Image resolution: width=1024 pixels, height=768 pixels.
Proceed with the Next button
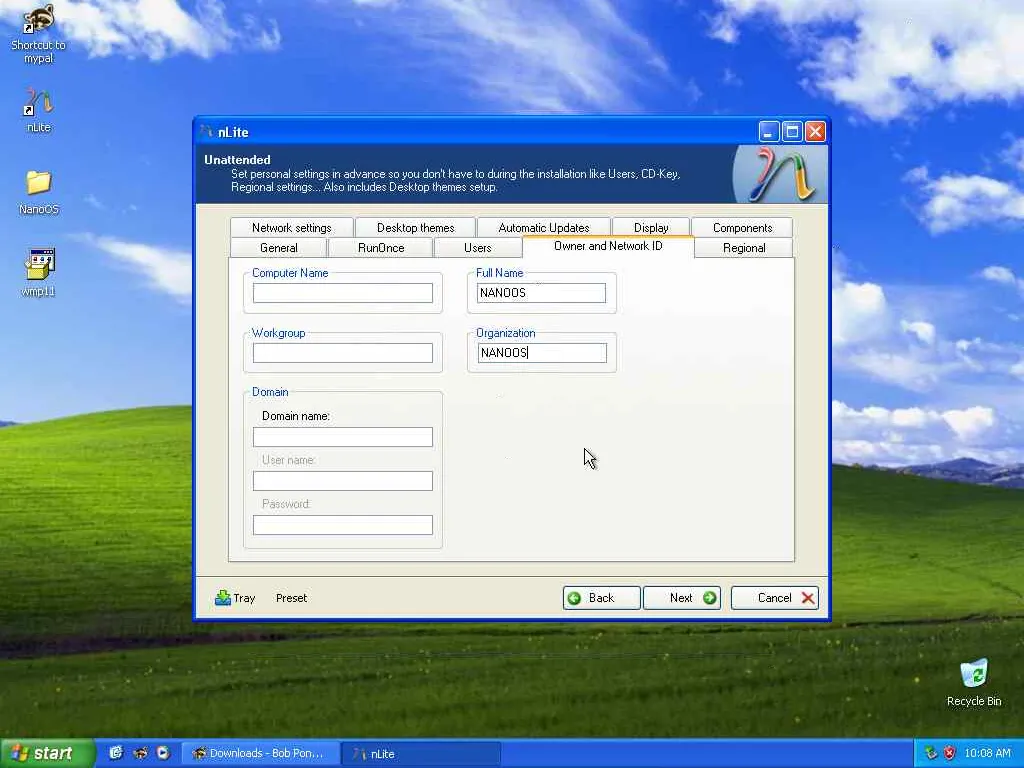tap(682, 598)
